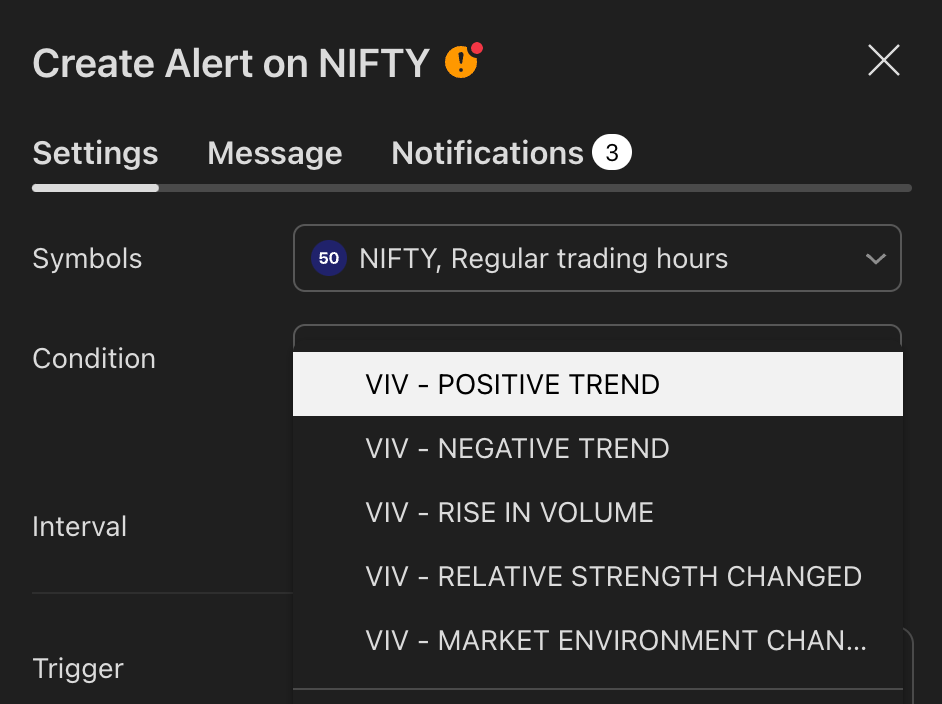Click the Symbols label
The height and width of the screenshot is (704, 942).
(87, 258)
